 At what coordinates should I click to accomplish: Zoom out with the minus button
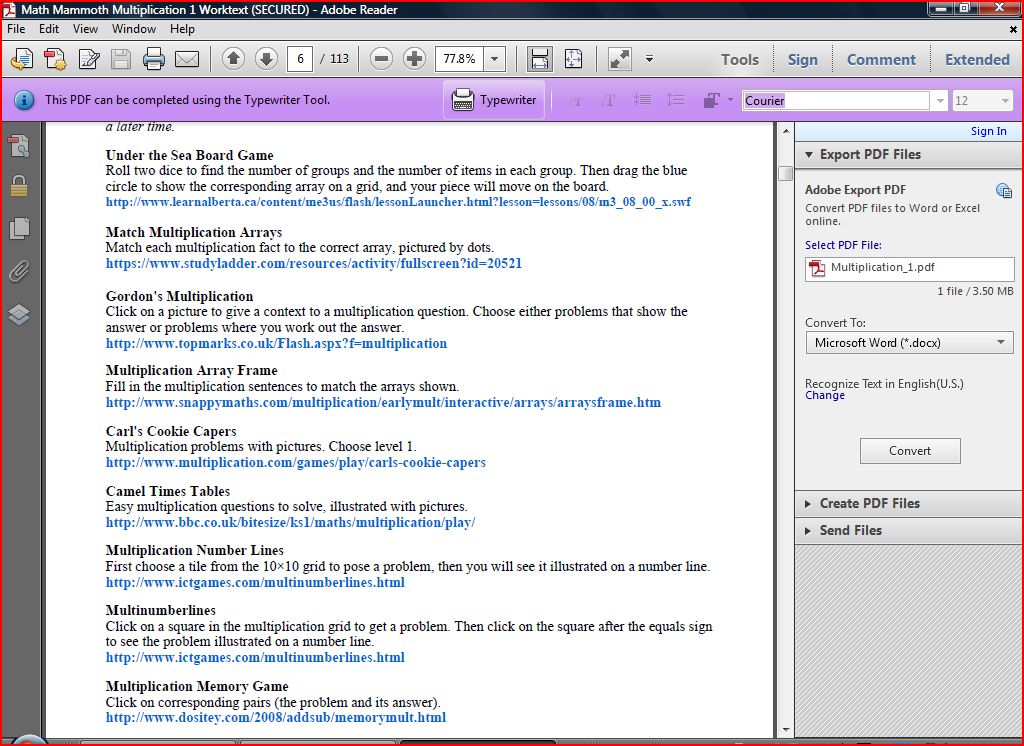pyautogui.click(x=381, y=59)
